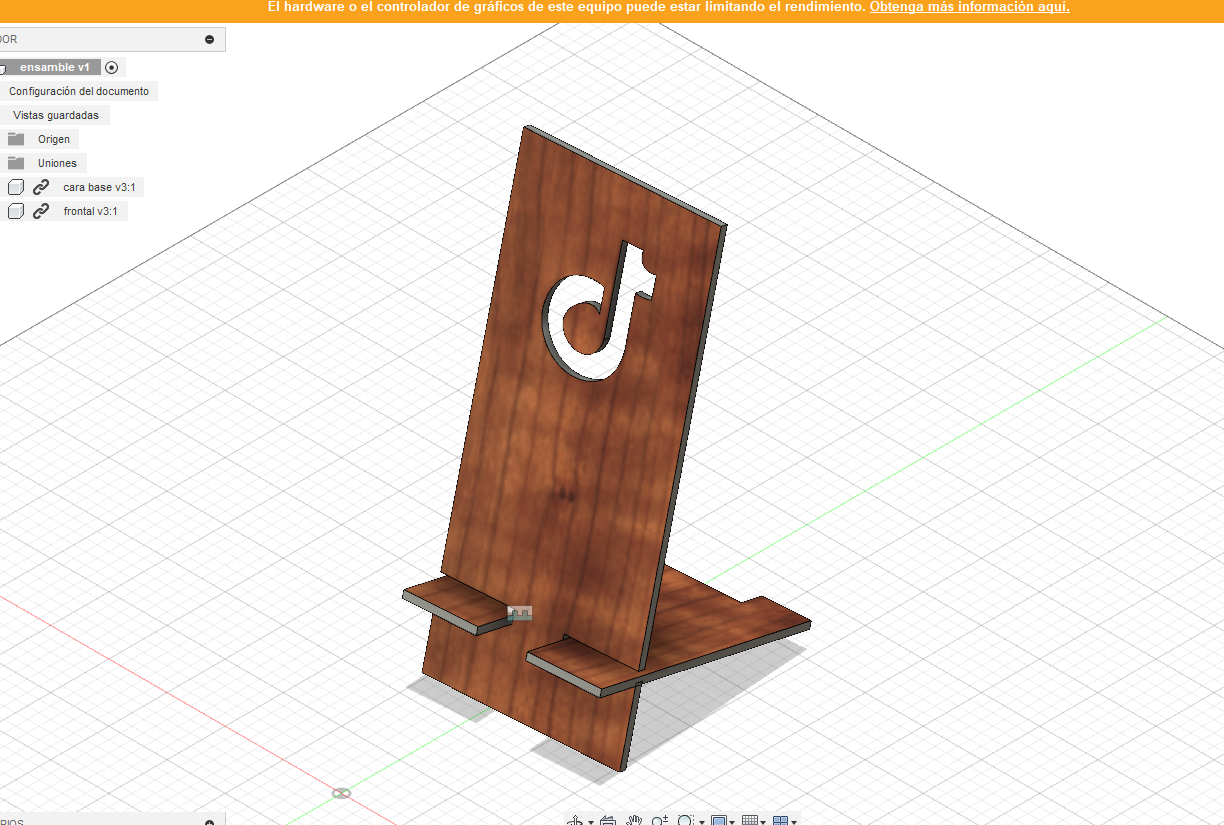The height and width of the screenshot is (825, 1224).
Task: Select the Origen text label
Action: click(x=54, y=139)
